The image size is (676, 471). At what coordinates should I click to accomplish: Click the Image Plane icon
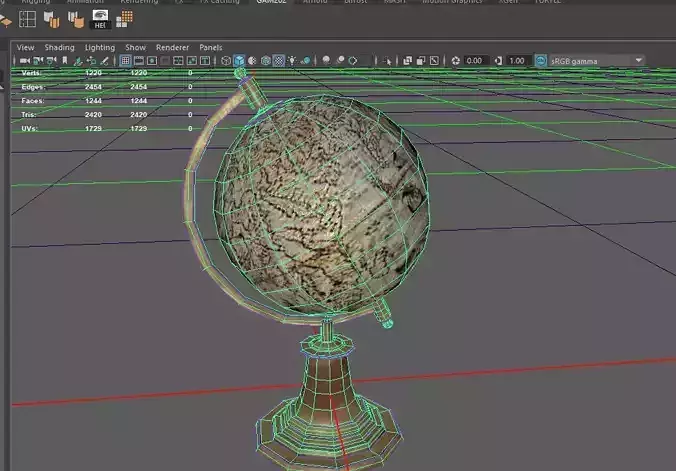[x=78, y=61]
